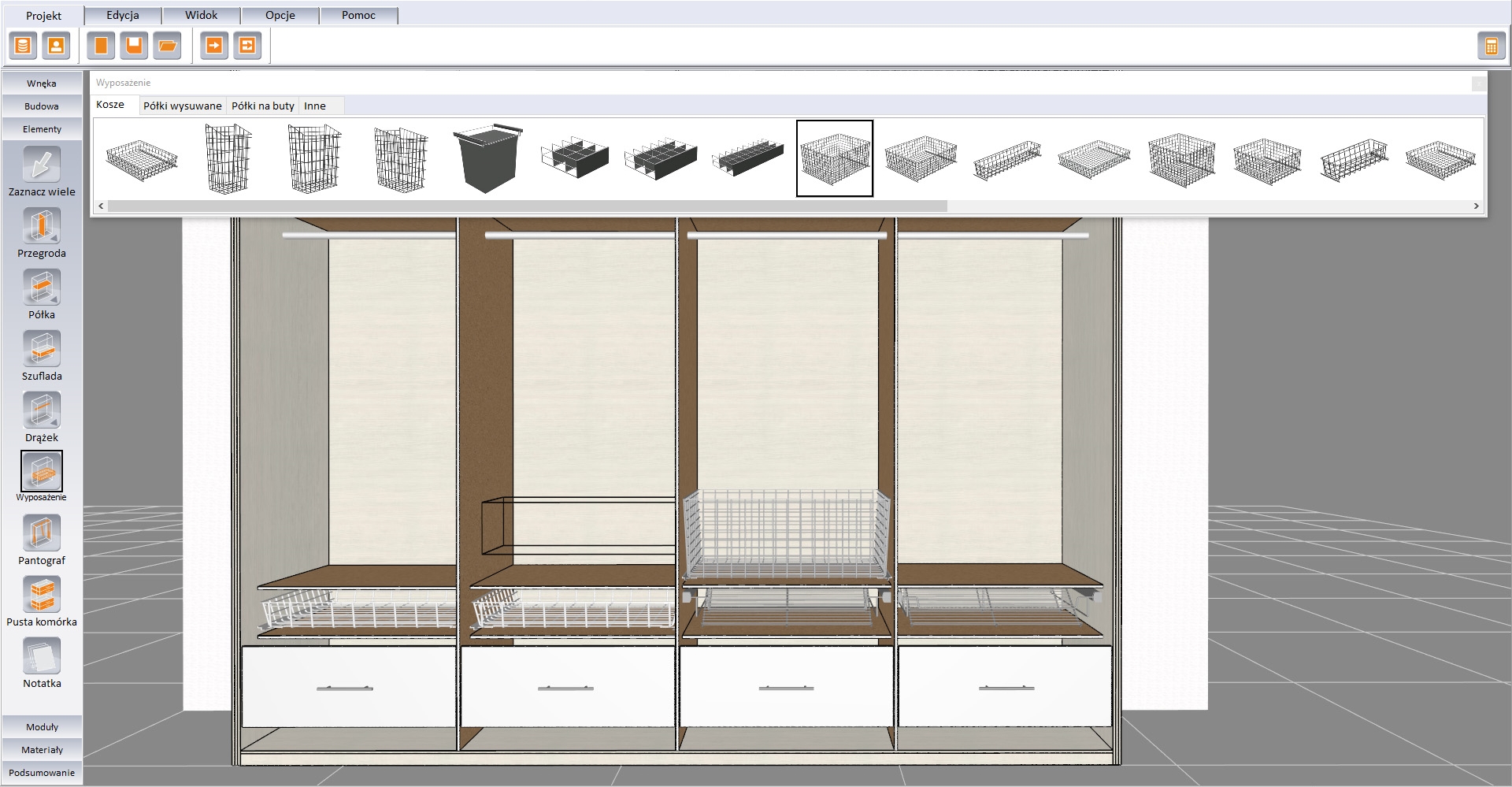Viewport: 1512px width, 787px height.
Task: Open the Podsumowanie summary section
Action: (x=42, y=772)
